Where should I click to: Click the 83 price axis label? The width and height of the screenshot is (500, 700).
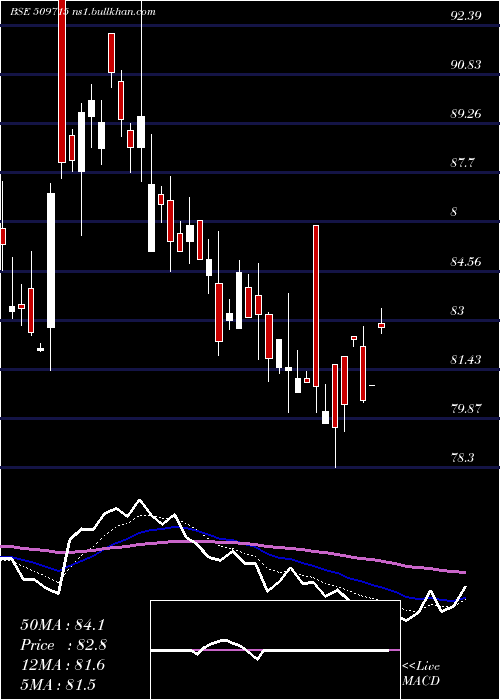coord(457,310)
